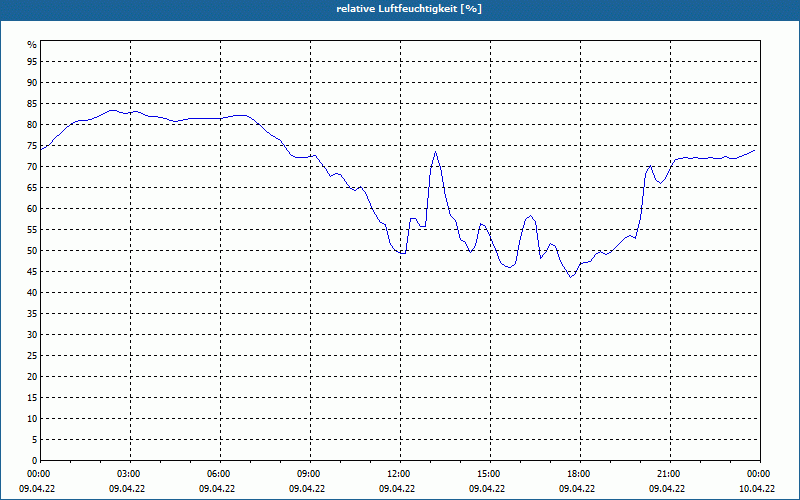Select the y-axis value 75
800x500 pixels.
pyautogui.click(x=32, y=146)
